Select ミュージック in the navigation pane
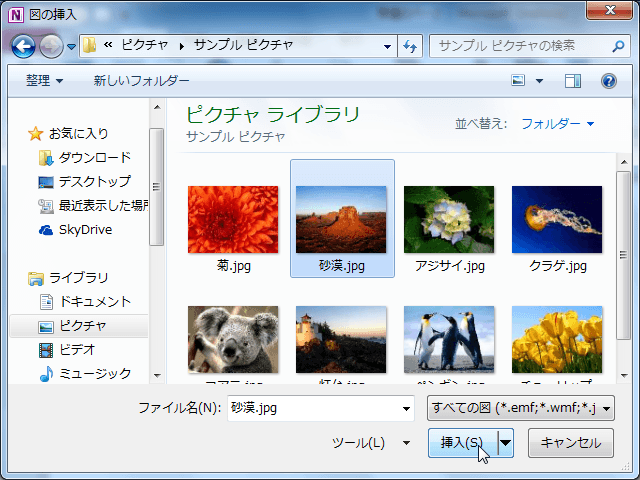The width and height of the screenshot is (640, 480). pos(95,374)
